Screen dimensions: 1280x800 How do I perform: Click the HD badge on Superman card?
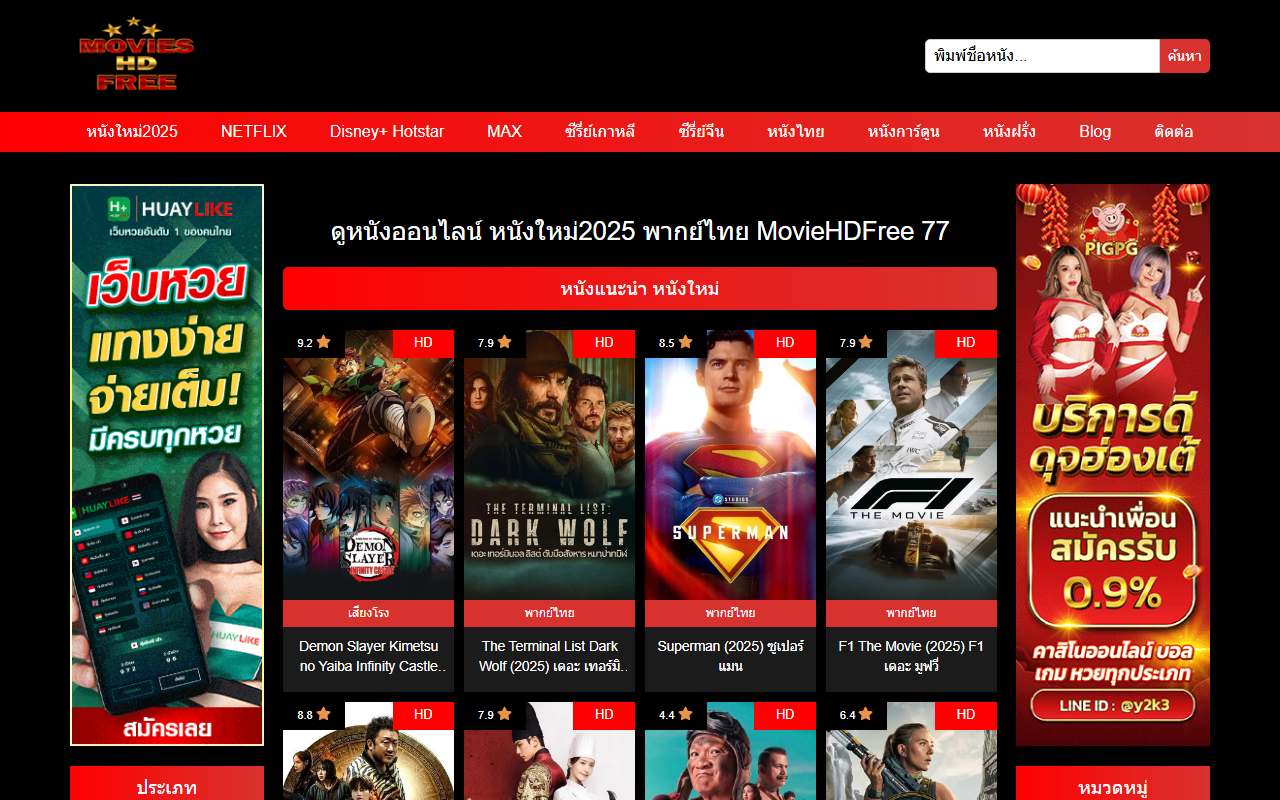click(785, 343)
